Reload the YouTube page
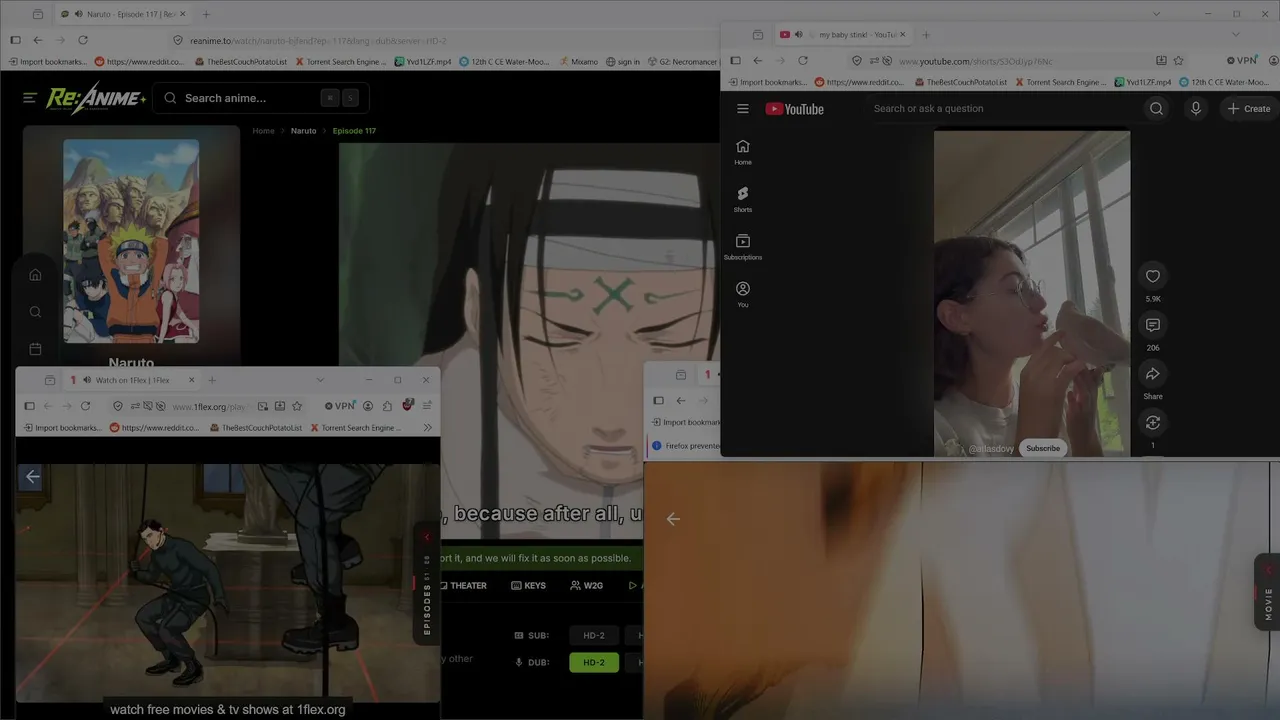The width and height of the screenshot is (1280, 720). point(803,61)
